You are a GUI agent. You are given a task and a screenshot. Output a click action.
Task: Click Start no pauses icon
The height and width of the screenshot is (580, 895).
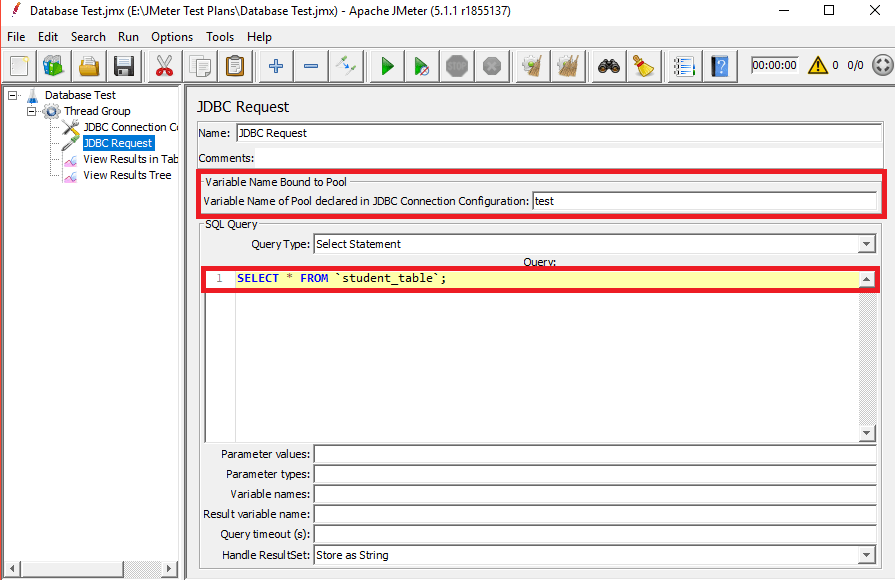(422, 66)
